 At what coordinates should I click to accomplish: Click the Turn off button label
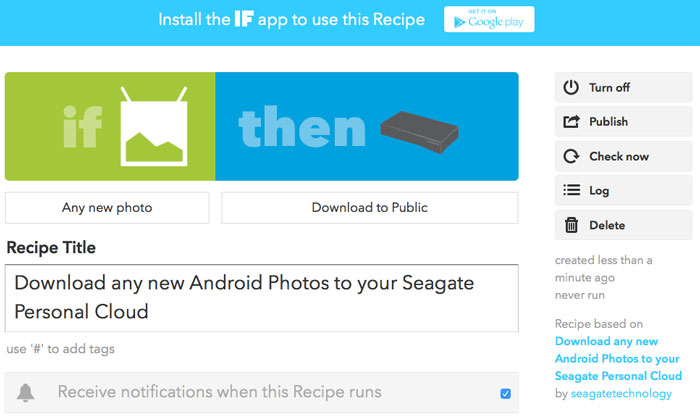[609, 88]
